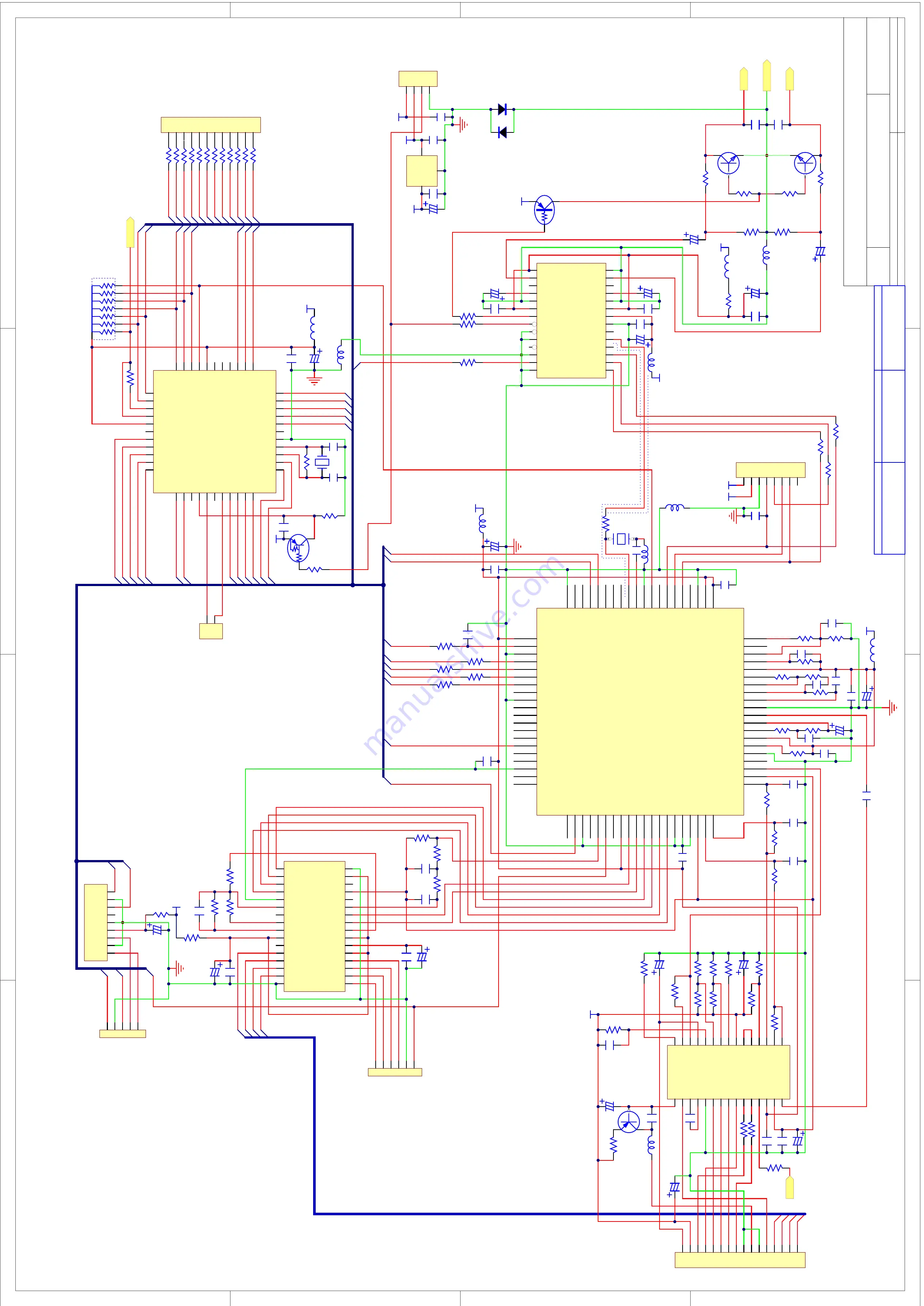924x1306 pixels.
Task: Select the transistor under the left square IC
Action: click(298, 549)
